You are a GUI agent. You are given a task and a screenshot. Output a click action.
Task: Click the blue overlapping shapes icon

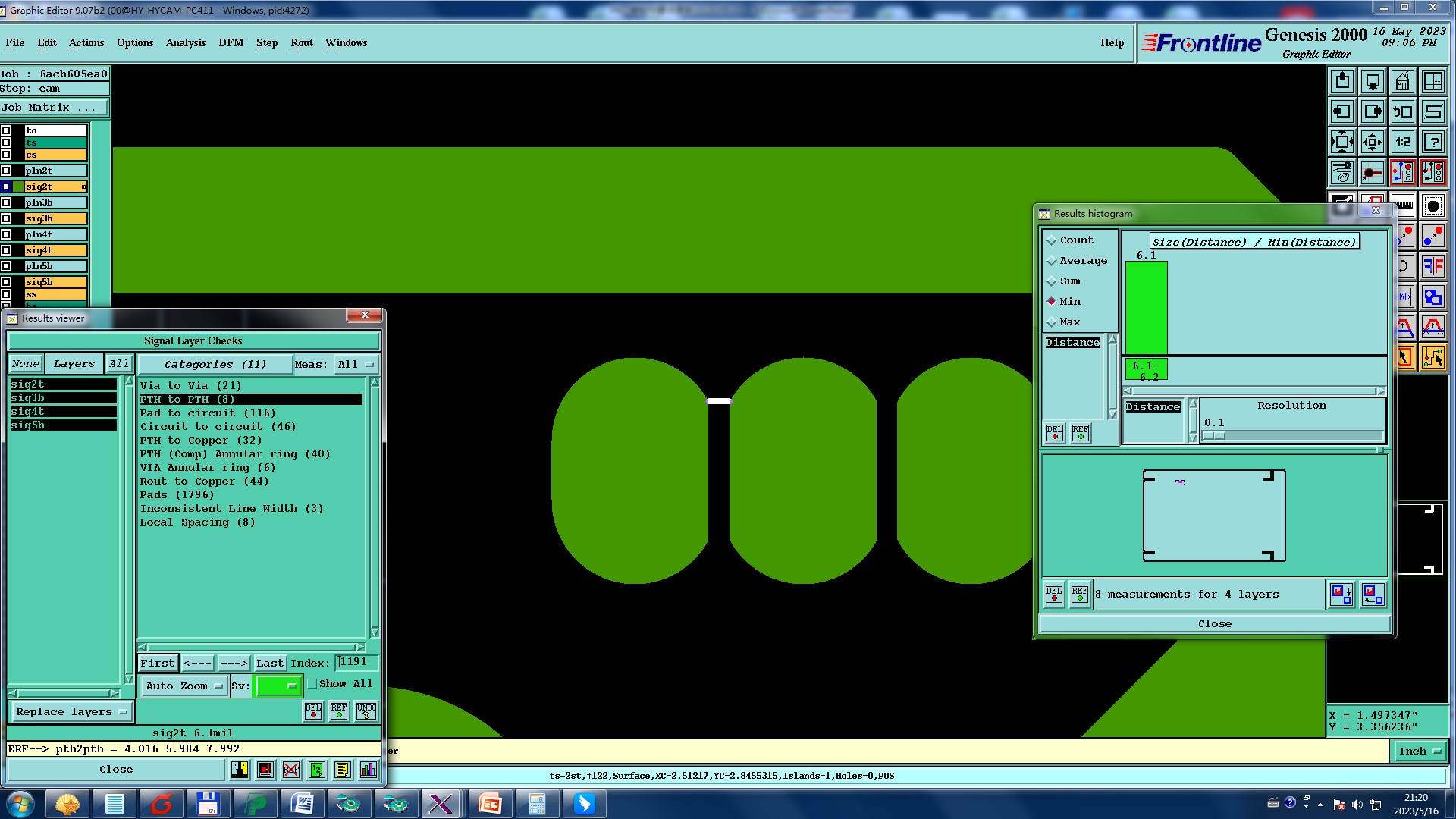pos(1433,297)
